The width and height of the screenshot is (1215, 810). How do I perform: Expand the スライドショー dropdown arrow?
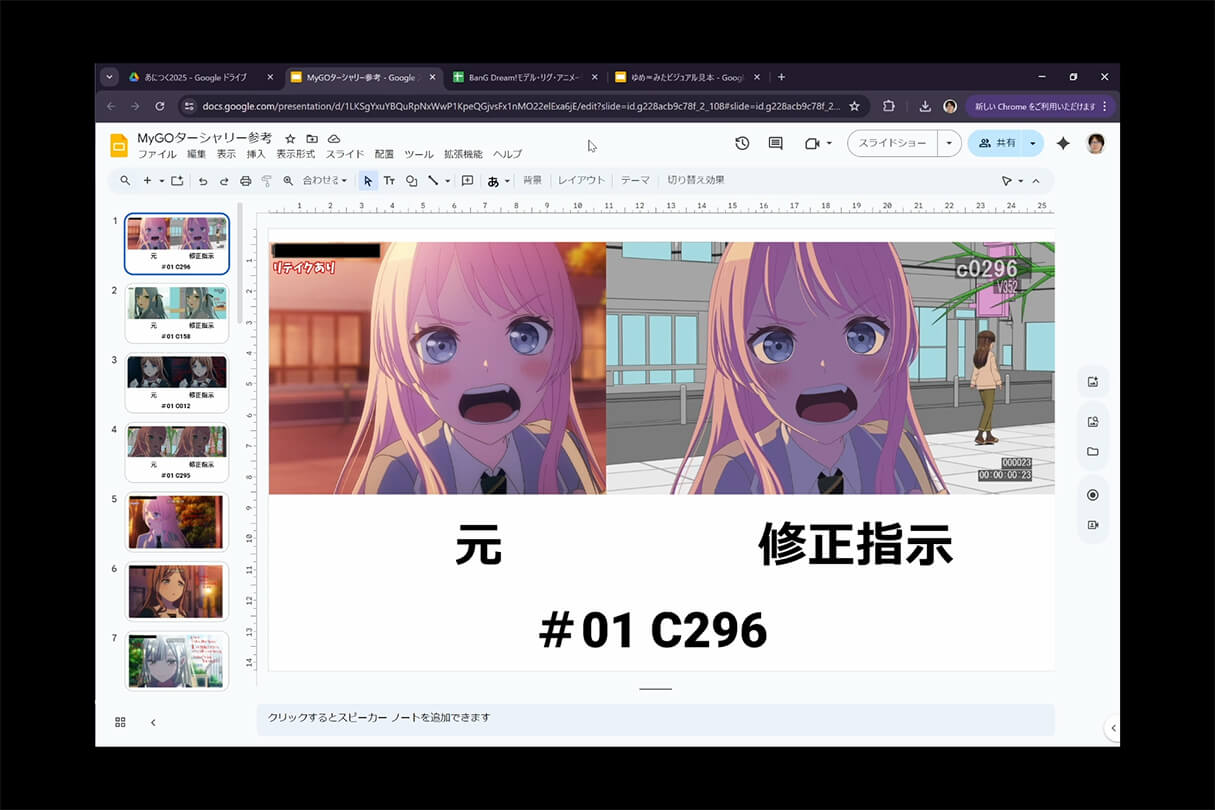949,143
